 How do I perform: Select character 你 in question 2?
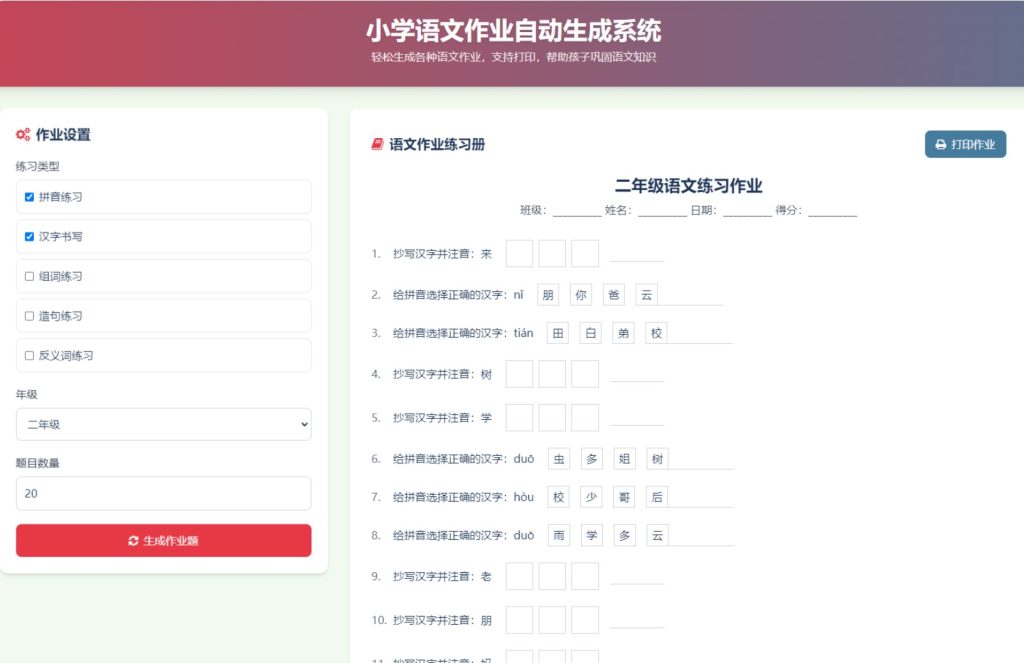pos(581,295)
